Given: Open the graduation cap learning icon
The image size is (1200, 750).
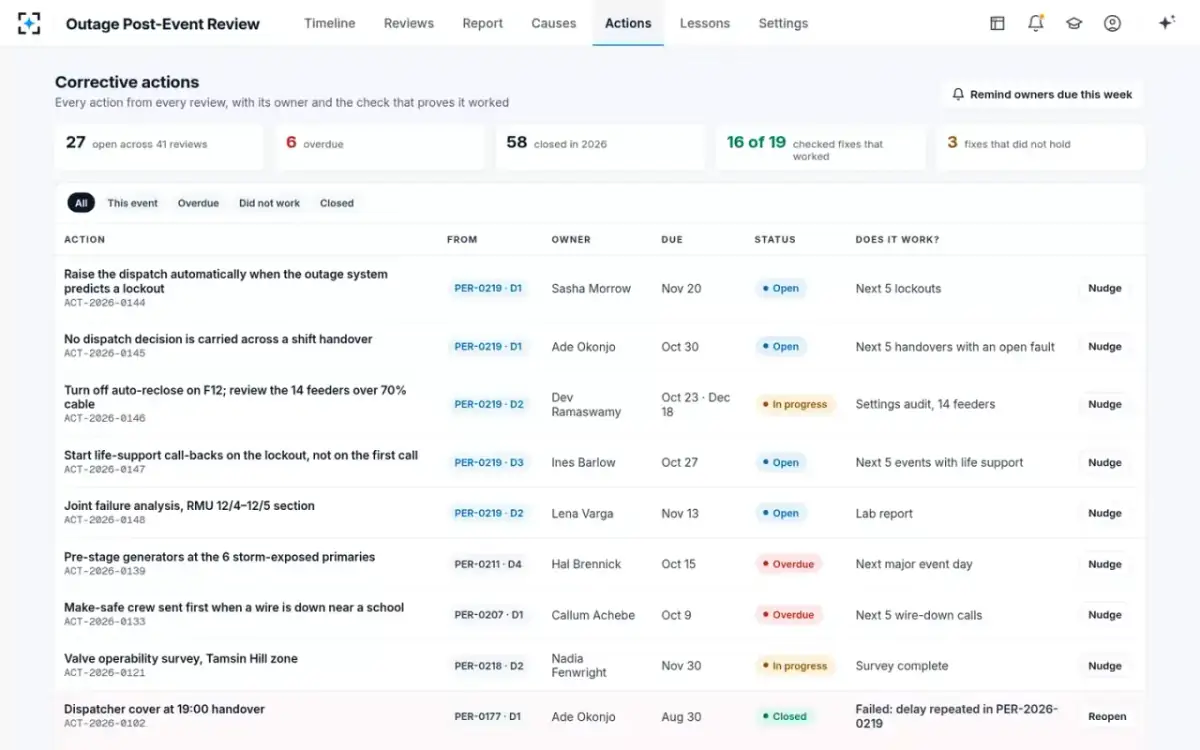Looking at the screenshot, I should pyautogui.click(x=1074, y=23).
